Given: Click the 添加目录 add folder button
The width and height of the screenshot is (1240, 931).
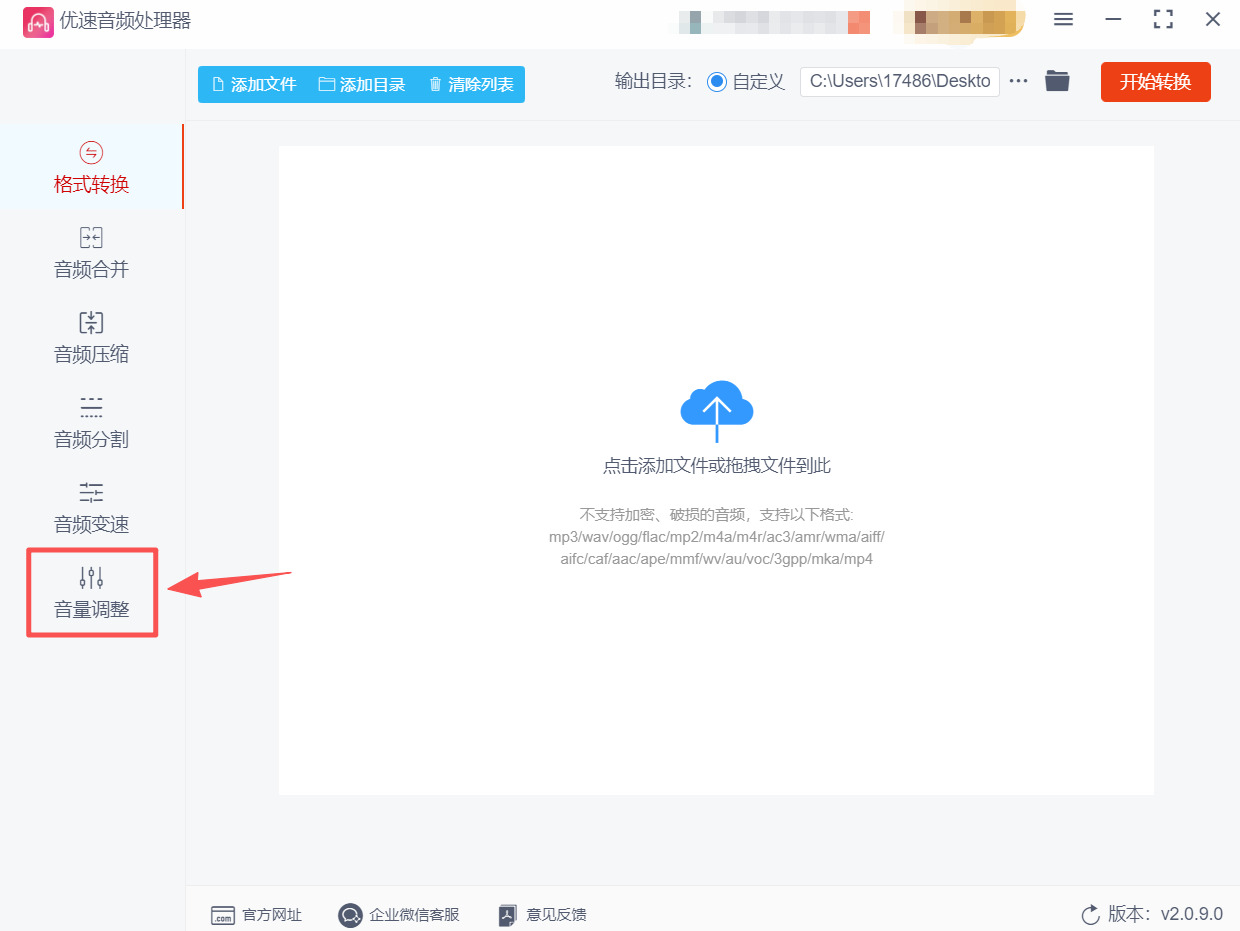Looking at the screenshot, I should pyautogui.click(x=362, y=85).
